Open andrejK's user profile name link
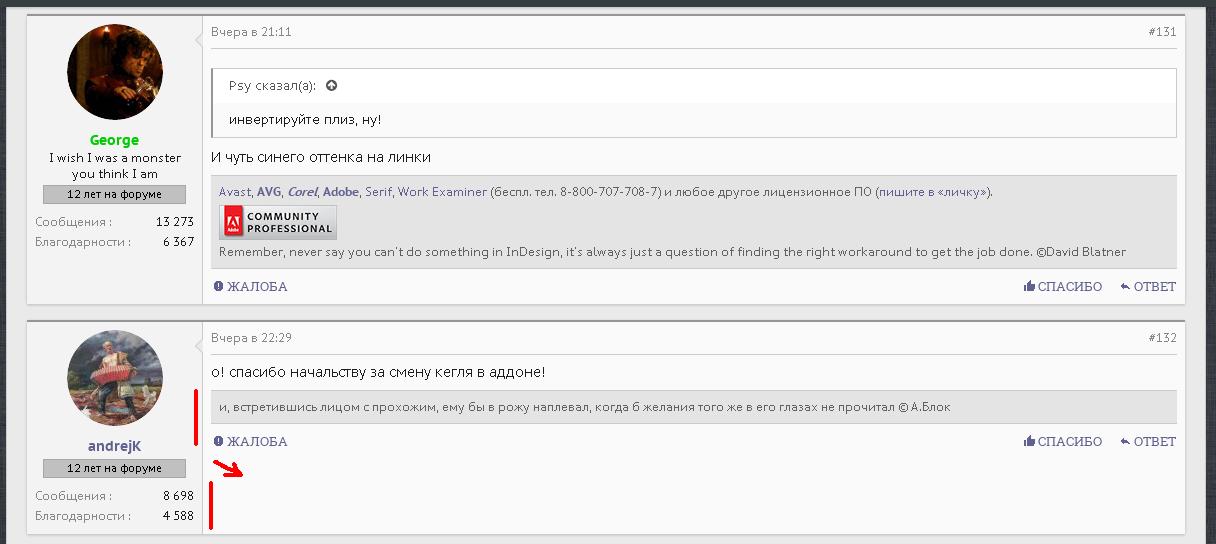1216x544 pixels. pos(114,447)
